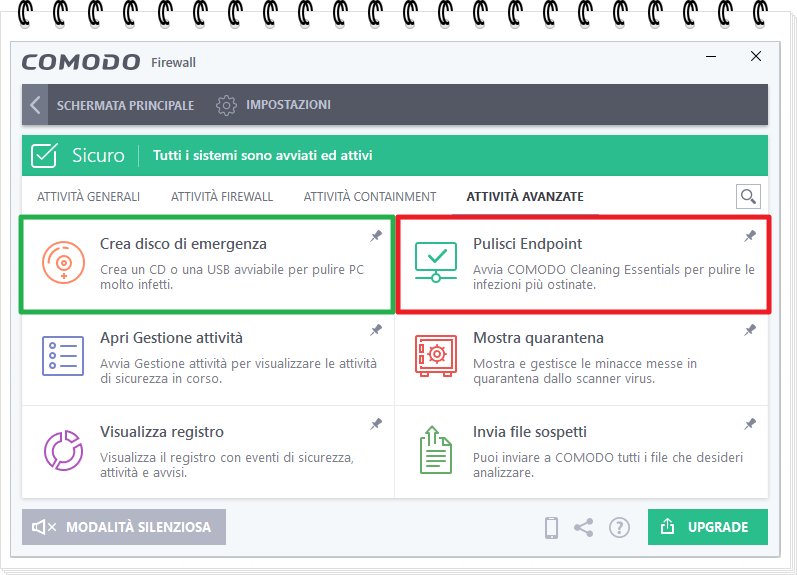The height and width of the screenshot is (575, 797).
Task: Toggle pin on Pulisci Endpoint tile
Action: [x=750, y=236]
